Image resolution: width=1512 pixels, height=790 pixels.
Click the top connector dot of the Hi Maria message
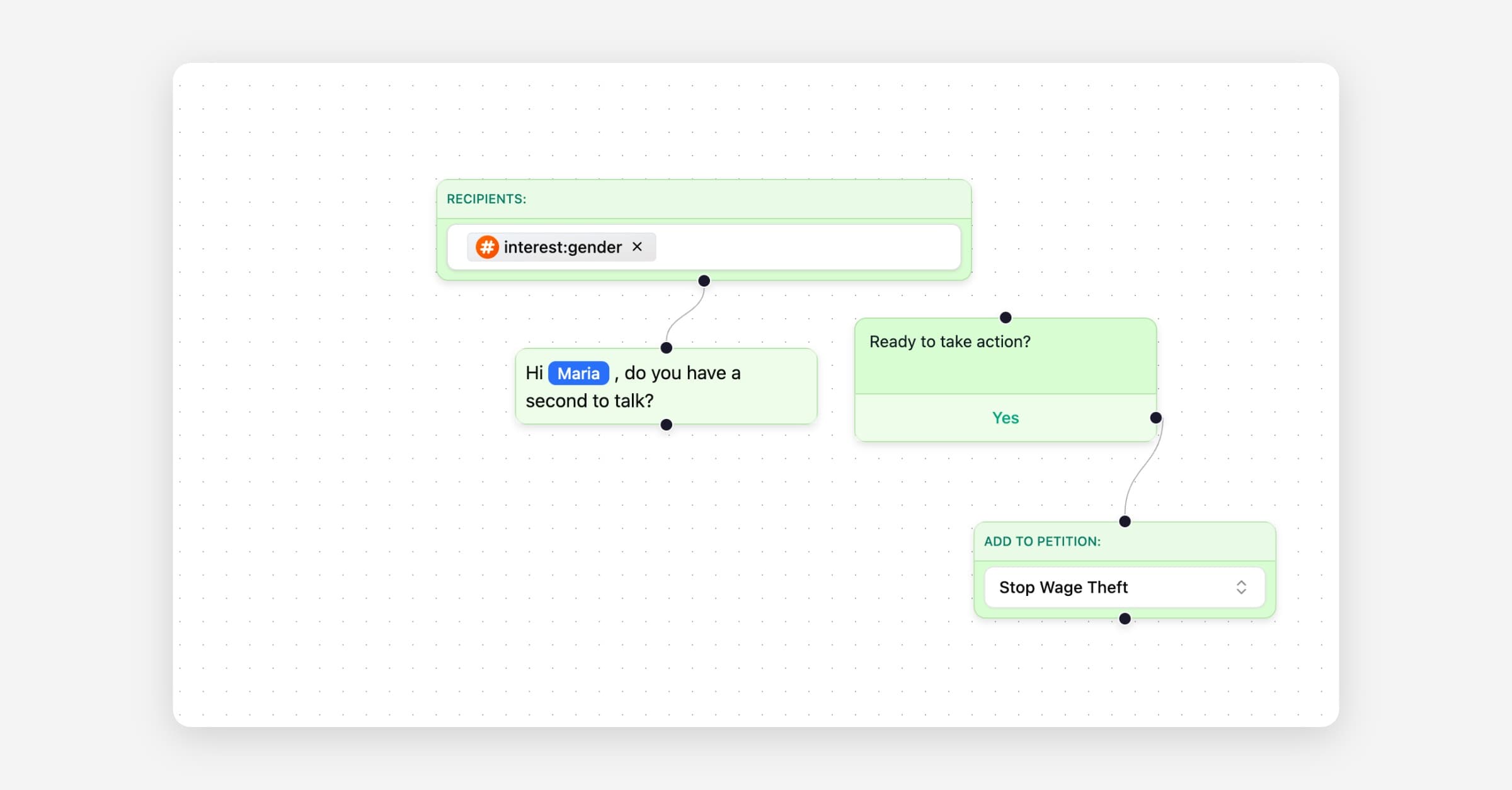[667, 348]
